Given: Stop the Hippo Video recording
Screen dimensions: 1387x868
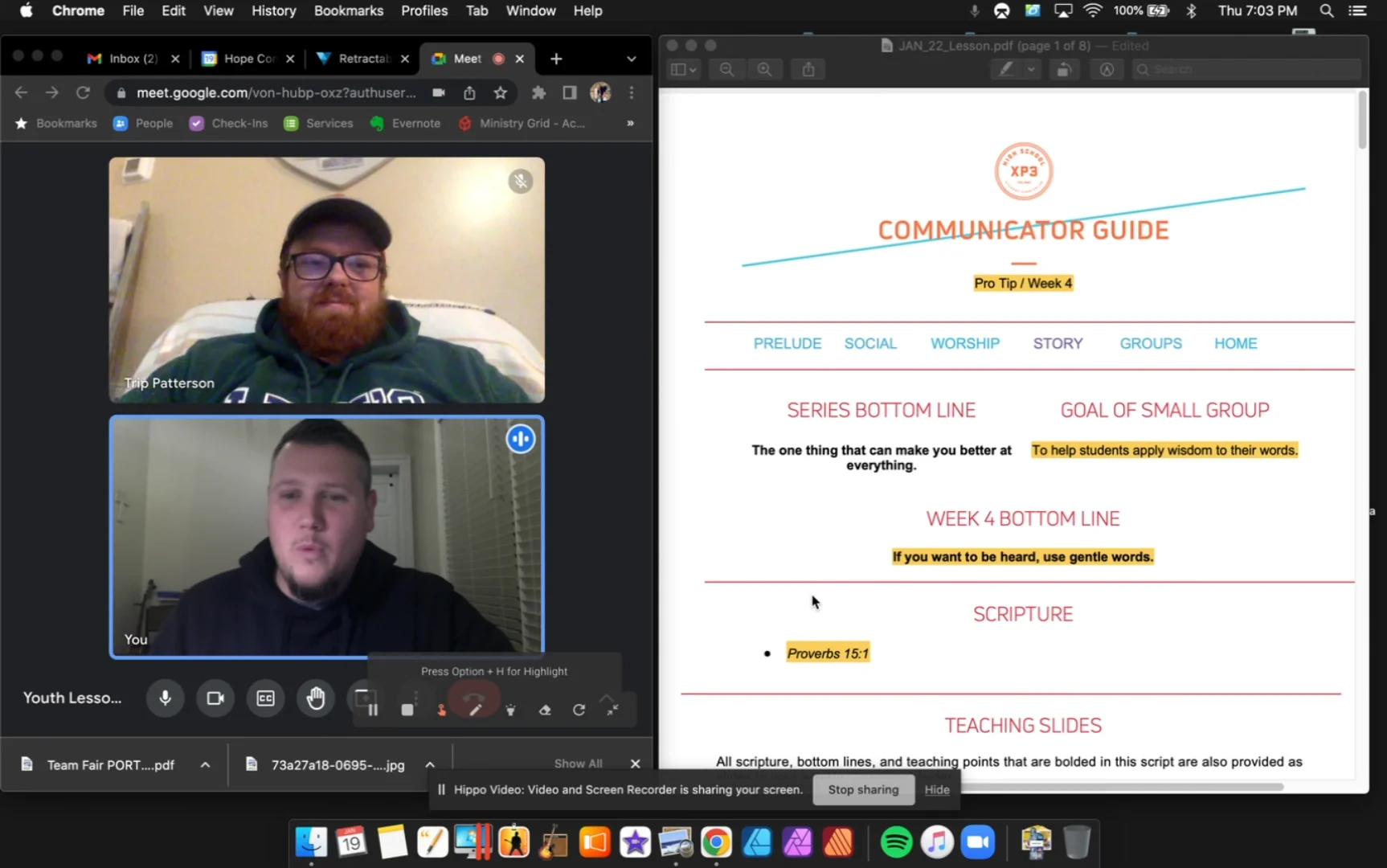Looking at the screenshot, I should pos(407,710).
